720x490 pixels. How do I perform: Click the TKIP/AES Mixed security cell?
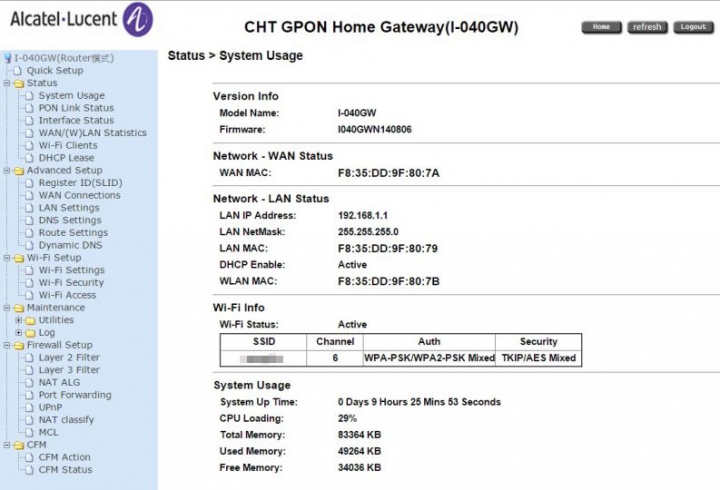pos(539,358)
